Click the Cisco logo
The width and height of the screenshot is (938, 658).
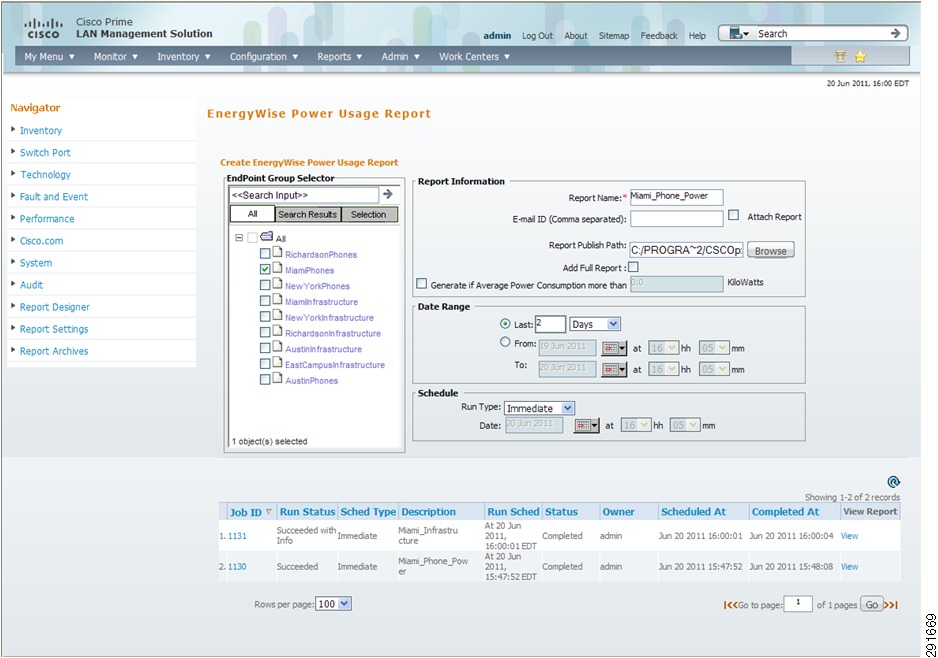[43, 28]
